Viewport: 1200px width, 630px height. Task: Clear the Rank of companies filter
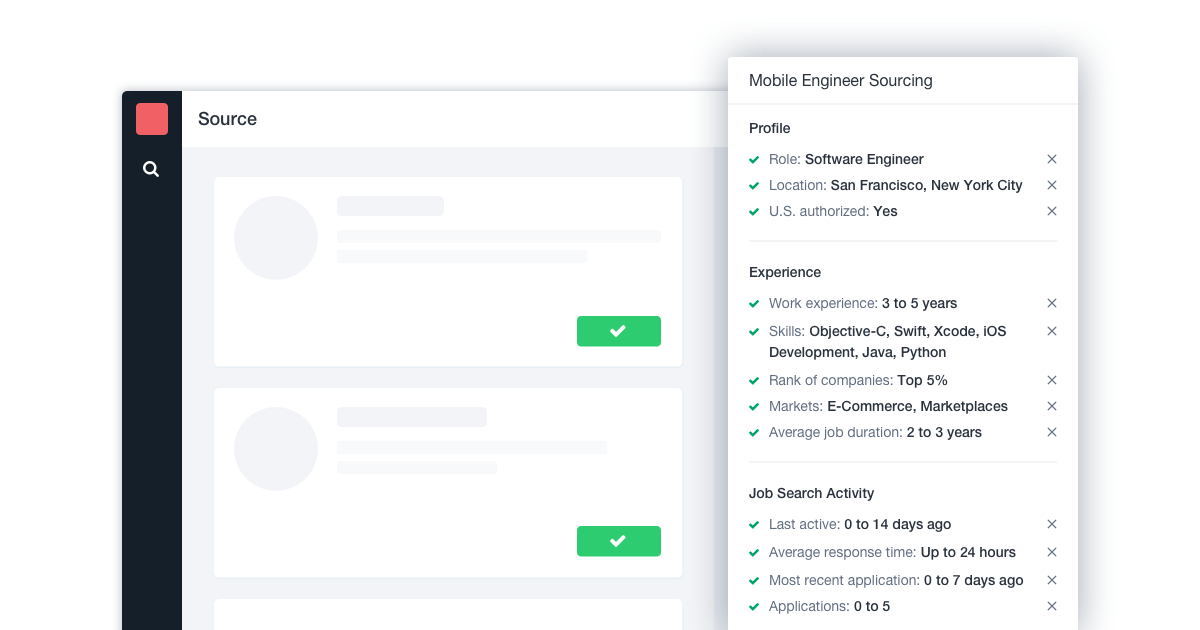(x=1051, y=380)
